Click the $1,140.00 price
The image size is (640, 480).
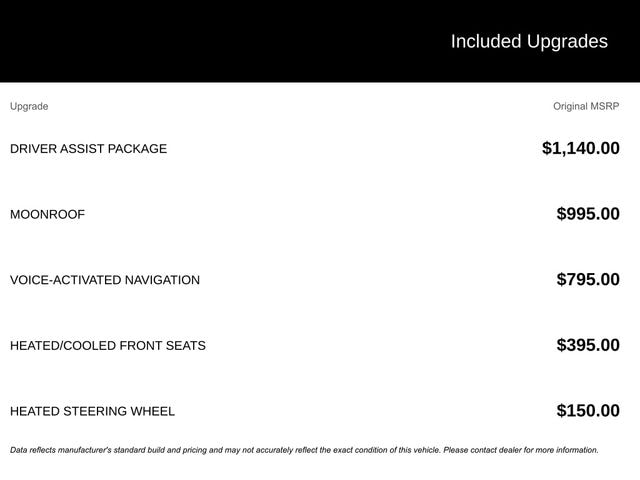(x=580, y=149)
